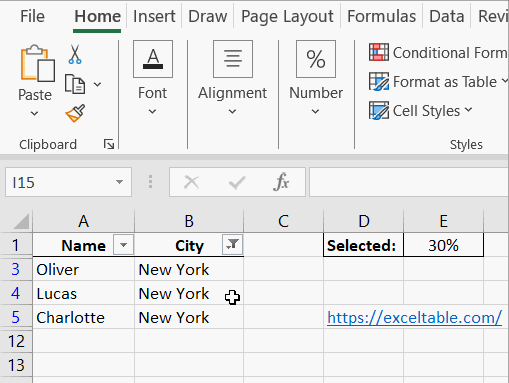Select the 30% value cell
The width and height of the screenshot is (509, 383).
coord(443,245)
